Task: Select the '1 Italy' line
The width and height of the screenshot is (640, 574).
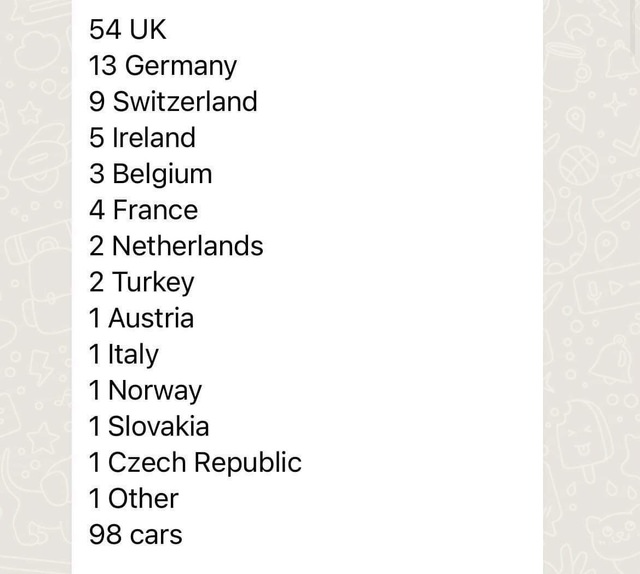Action: pos(124,355)
